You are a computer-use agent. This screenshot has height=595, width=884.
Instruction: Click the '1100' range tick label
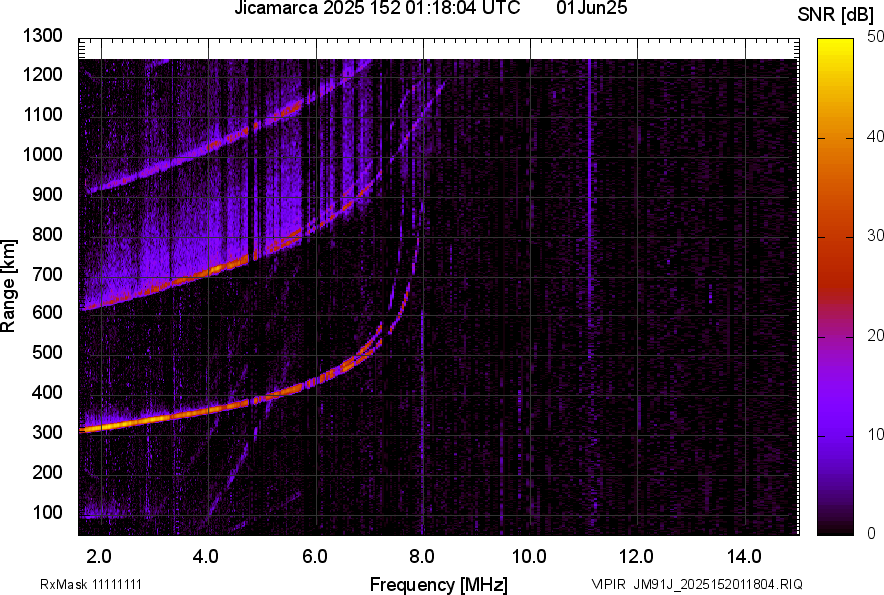coord(42,114)
